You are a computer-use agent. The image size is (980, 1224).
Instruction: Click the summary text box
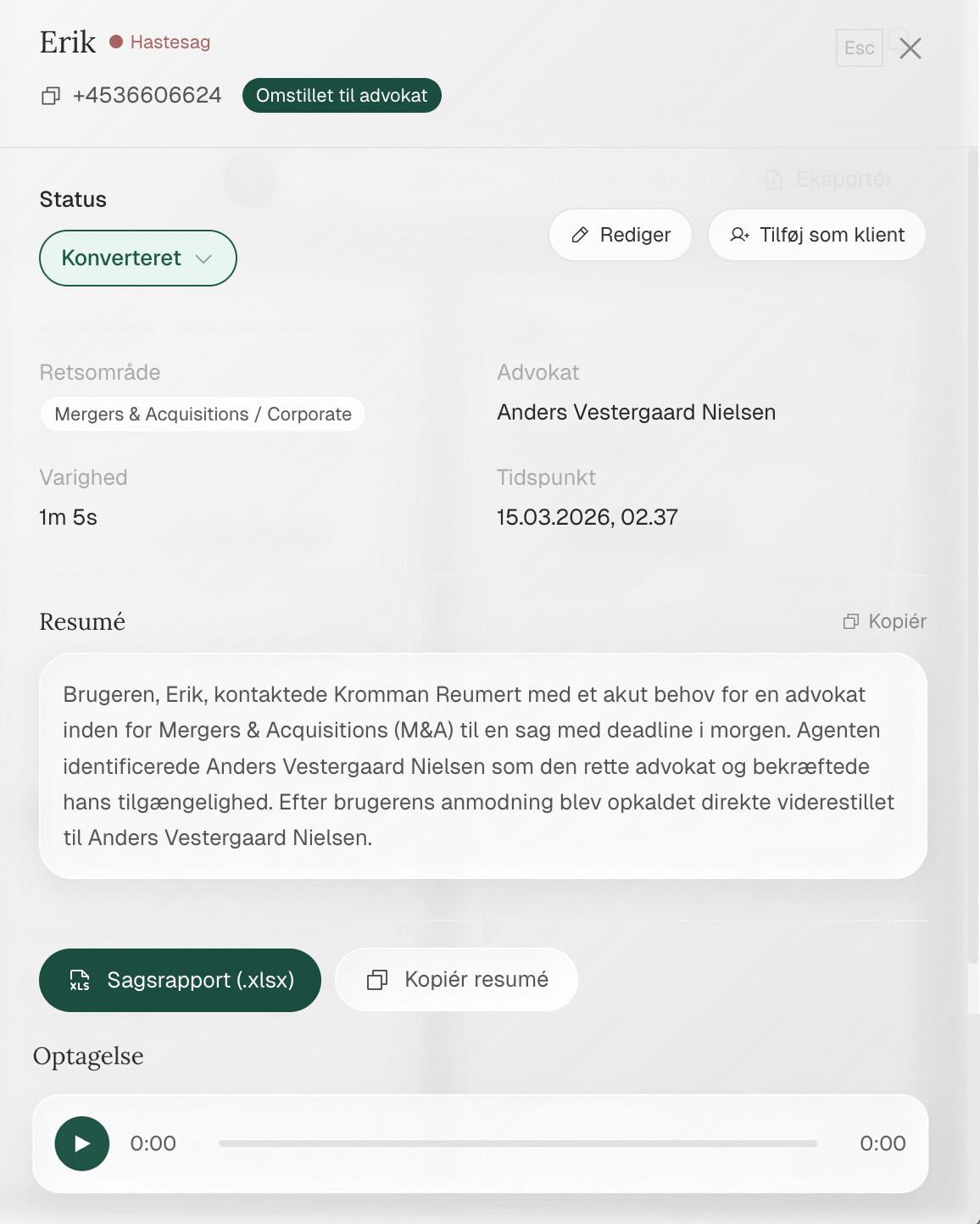(482, 765)
